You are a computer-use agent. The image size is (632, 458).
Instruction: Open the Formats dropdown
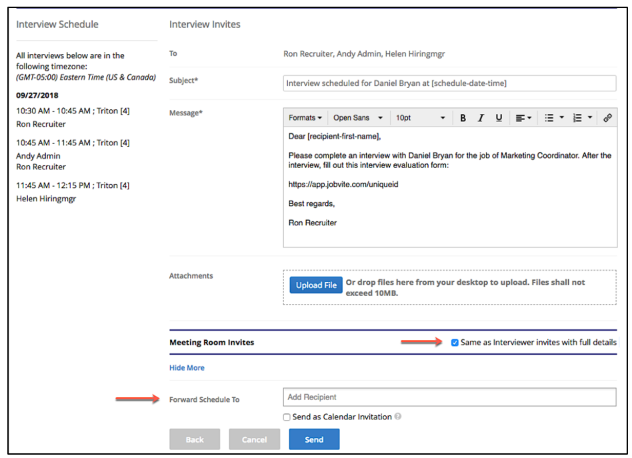305,118
